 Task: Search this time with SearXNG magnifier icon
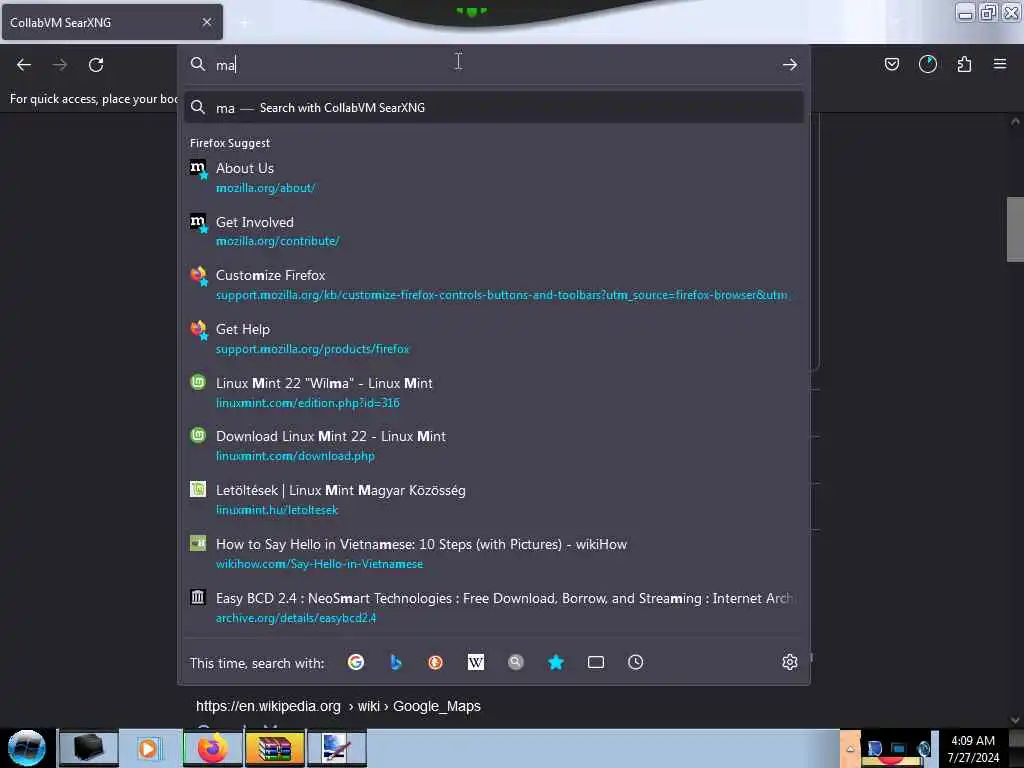point(516,662)
